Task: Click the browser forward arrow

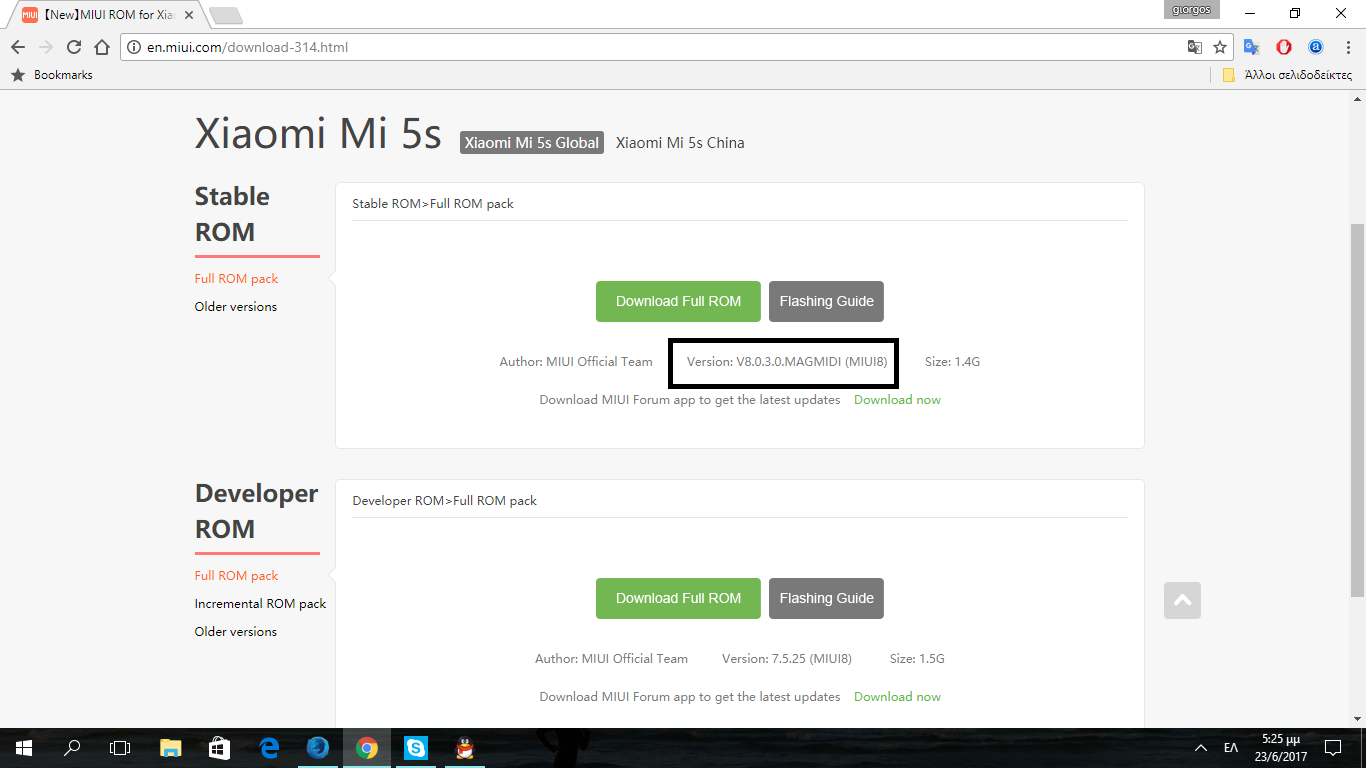Action: point(45,47)
